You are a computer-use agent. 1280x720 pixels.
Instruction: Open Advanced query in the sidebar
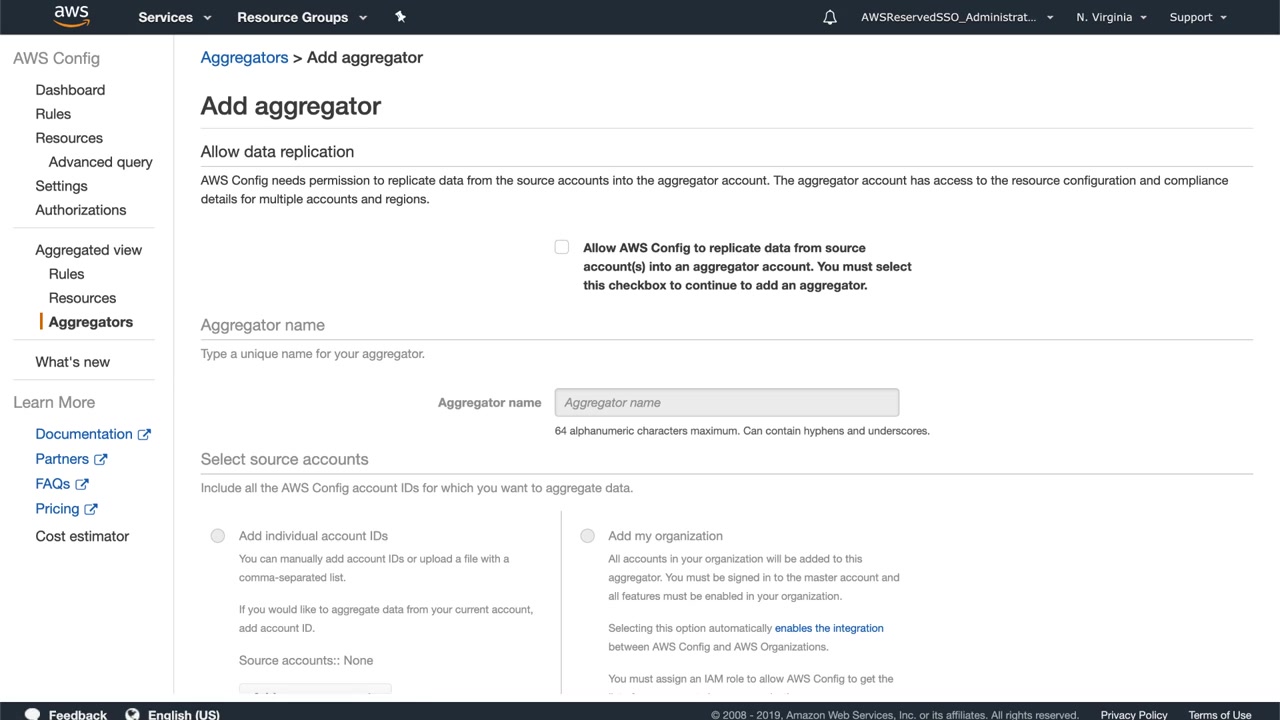click(x=101, y=162)
